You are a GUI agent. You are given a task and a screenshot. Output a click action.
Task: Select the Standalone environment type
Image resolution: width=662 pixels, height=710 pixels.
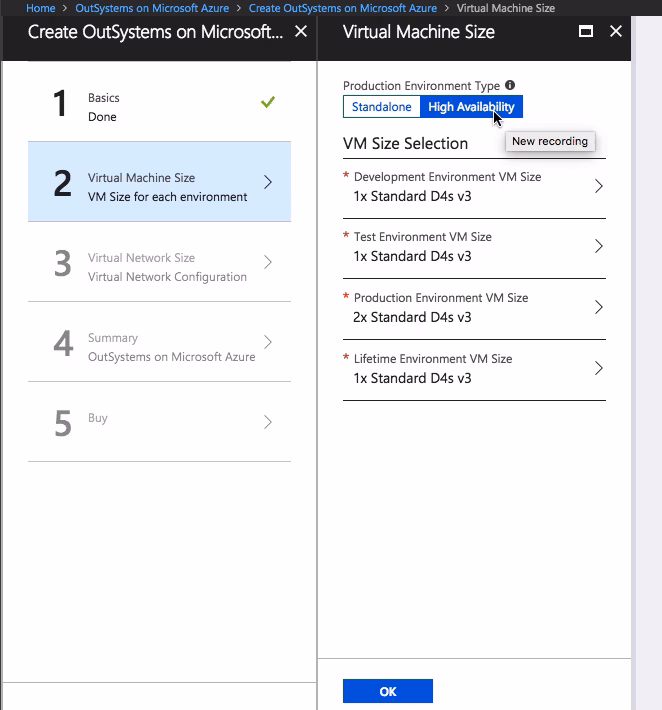click(382, 107)
